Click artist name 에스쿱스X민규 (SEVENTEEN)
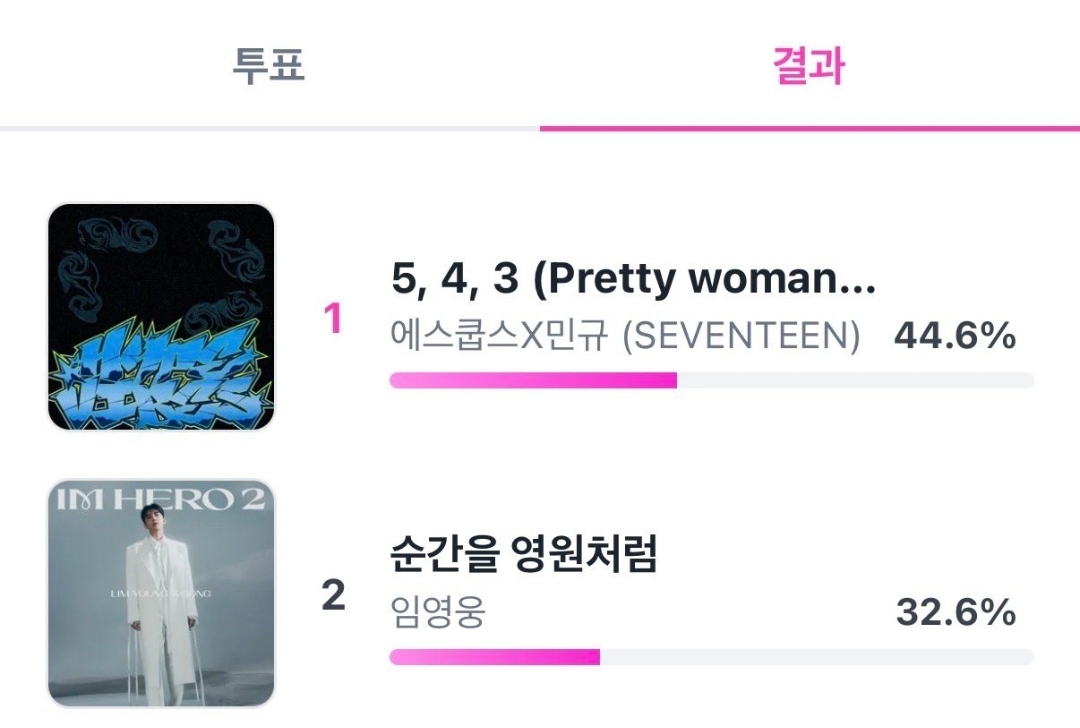 tap(625, 336)
